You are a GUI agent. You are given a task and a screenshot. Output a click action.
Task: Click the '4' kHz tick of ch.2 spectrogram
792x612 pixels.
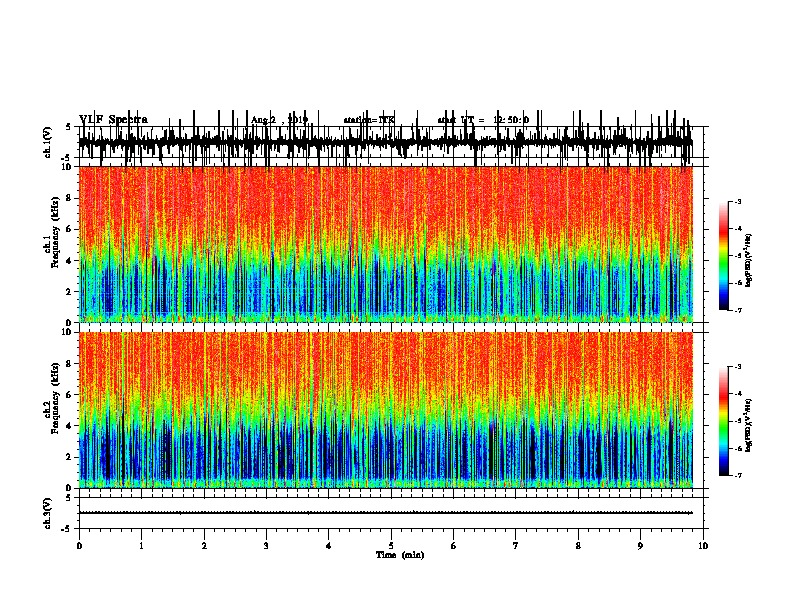pos(70,426)
